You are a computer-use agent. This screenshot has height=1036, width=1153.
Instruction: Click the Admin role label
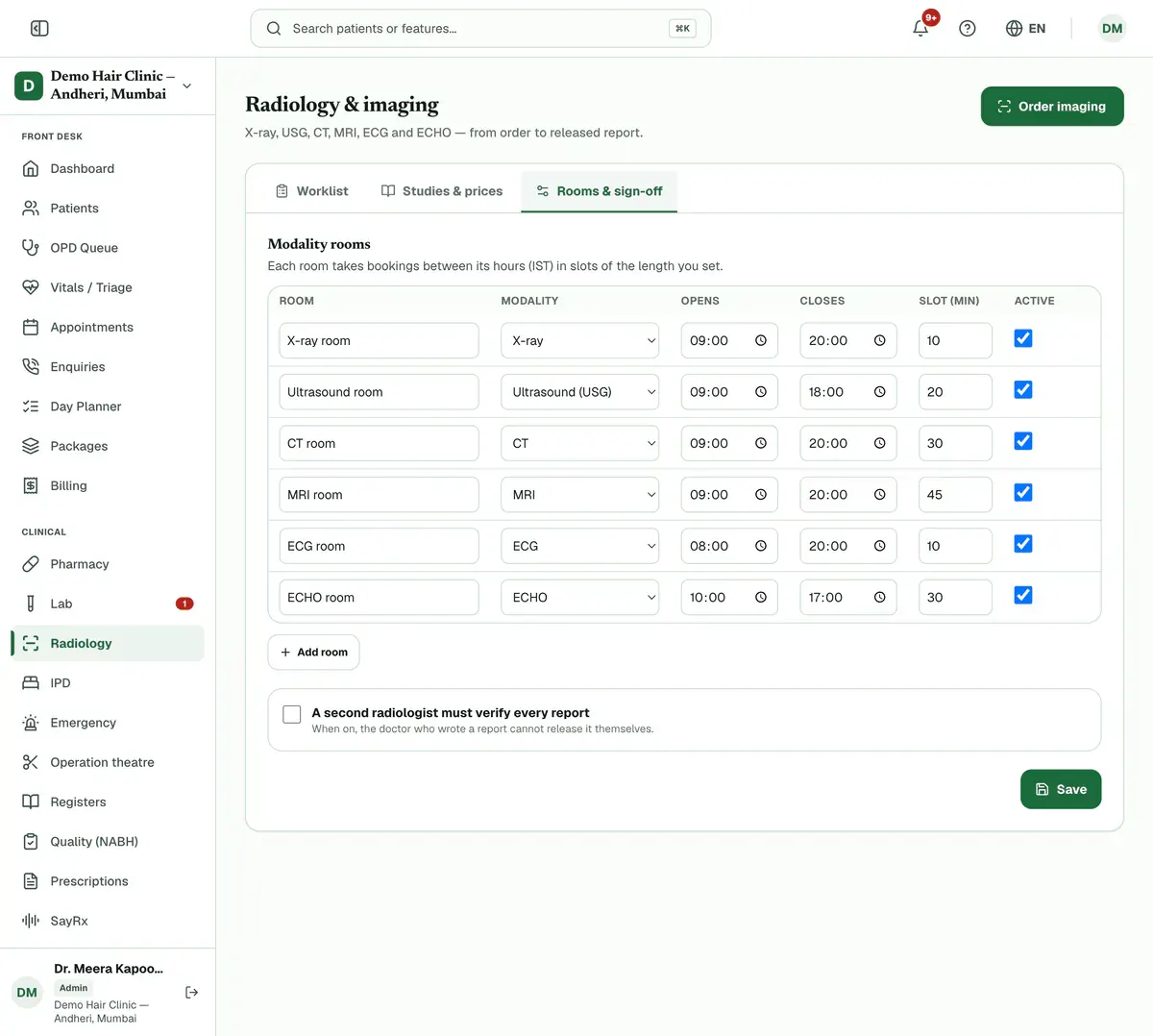(x=73, y=988)
